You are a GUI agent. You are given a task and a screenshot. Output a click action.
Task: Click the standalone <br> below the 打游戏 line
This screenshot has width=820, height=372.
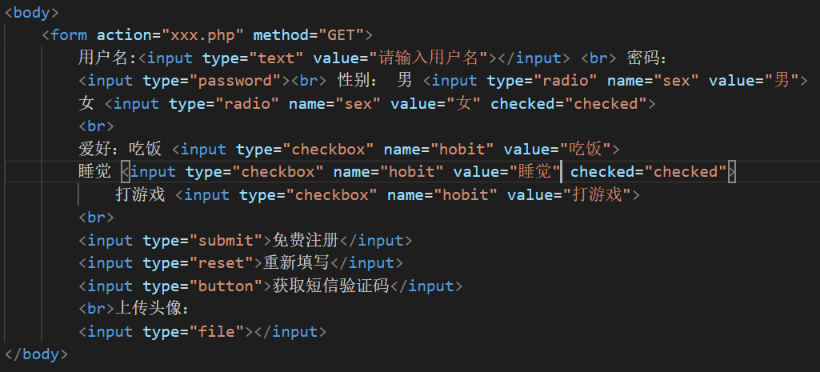96,218
